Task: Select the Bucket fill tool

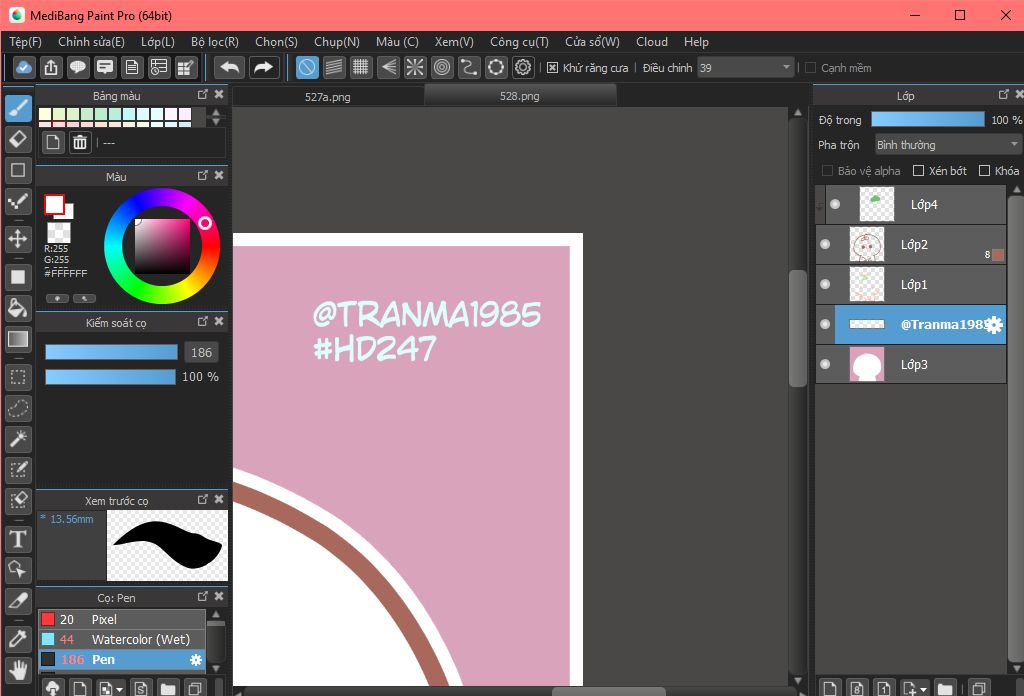Action: 18,308
